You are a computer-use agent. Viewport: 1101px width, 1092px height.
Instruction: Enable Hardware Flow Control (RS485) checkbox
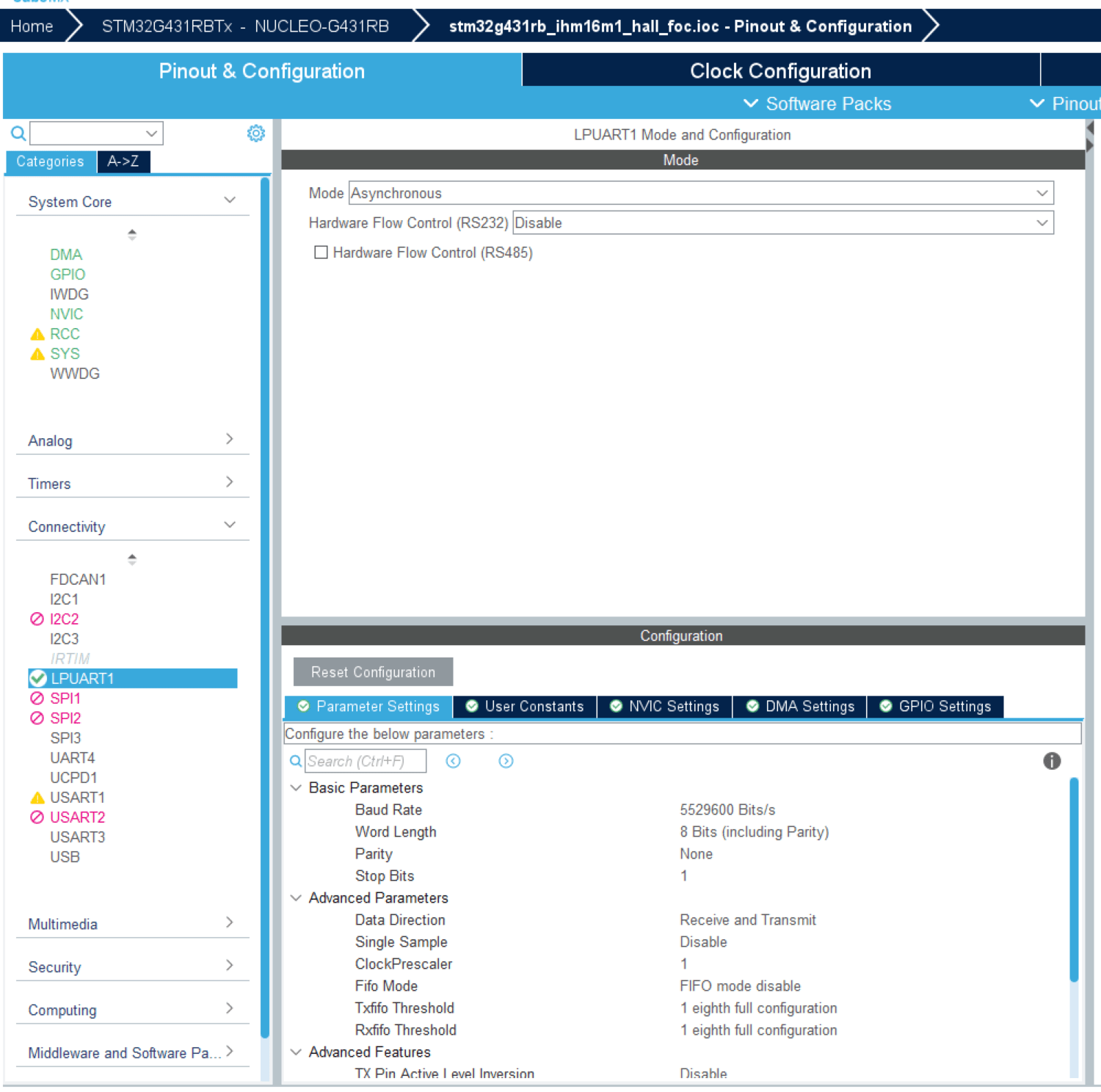321,252
